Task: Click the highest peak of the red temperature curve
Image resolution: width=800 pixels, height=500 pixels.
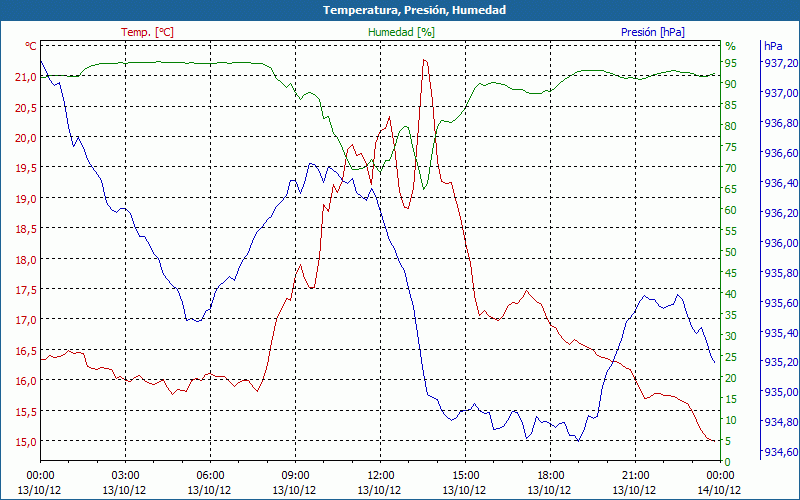Action: pos(424,60)
